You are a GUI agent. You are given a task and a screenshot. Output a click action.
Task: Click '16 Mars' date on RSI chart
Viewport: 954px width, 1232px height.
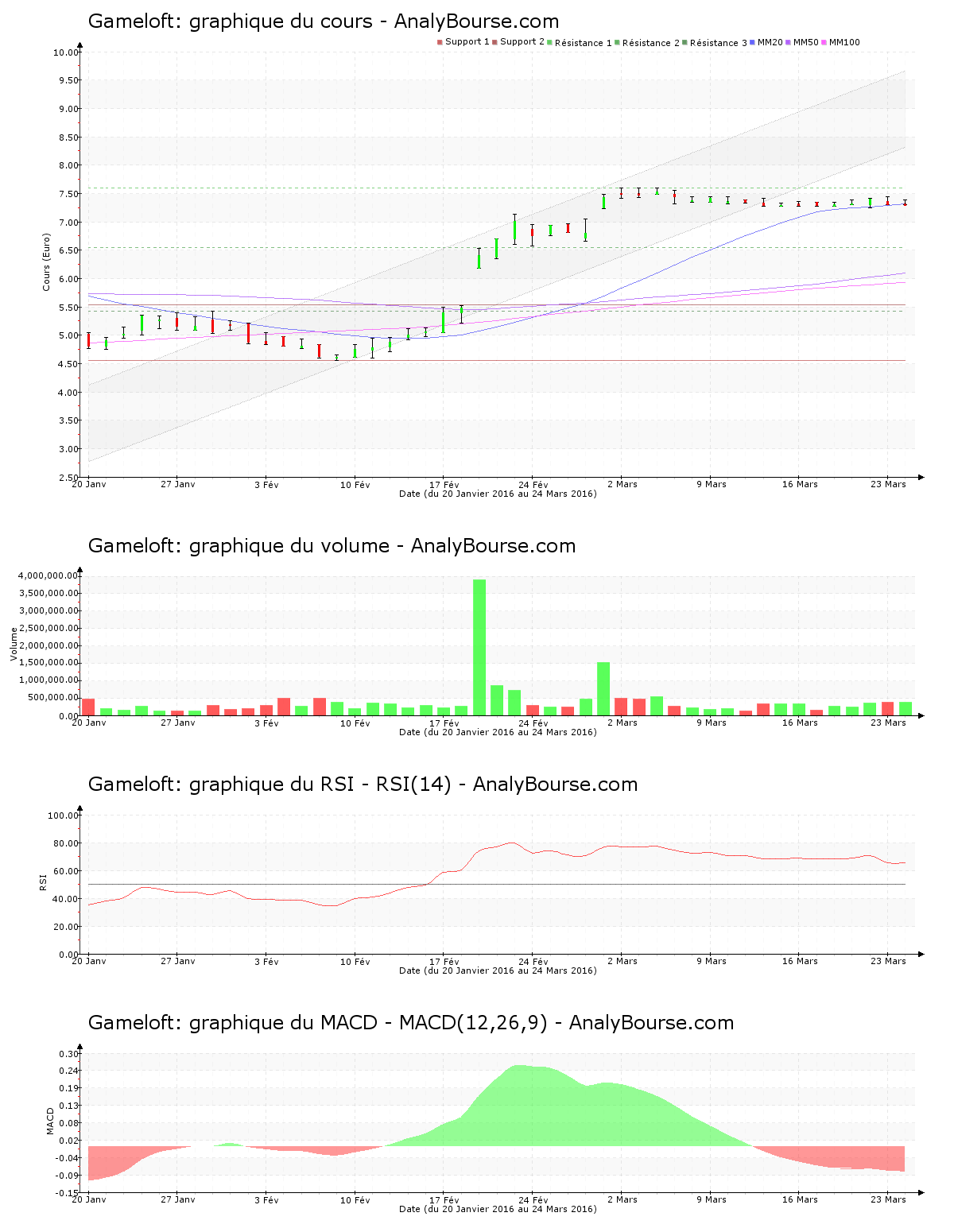pos(800,962)
